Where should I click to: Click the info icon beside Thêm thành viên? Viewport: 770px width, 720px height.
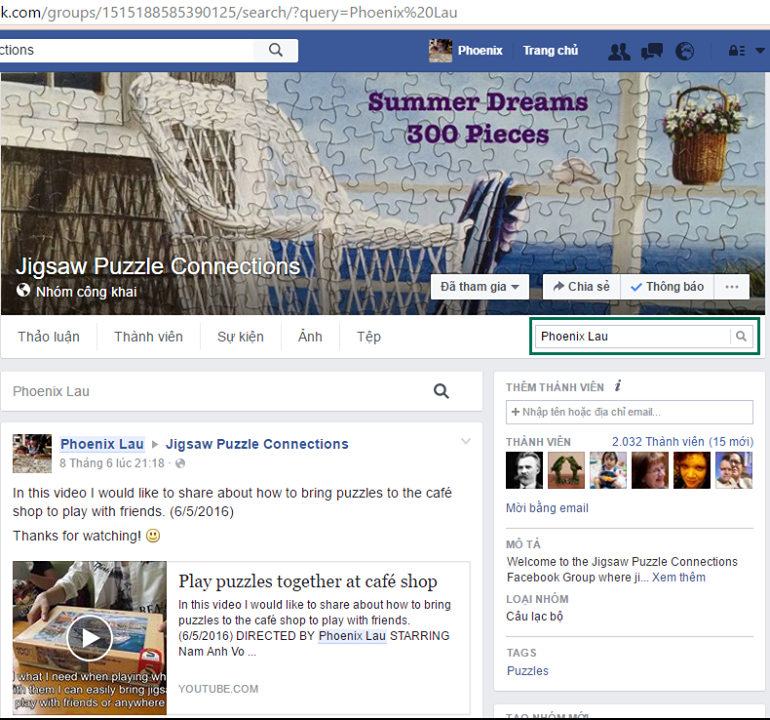click(618, 386)
